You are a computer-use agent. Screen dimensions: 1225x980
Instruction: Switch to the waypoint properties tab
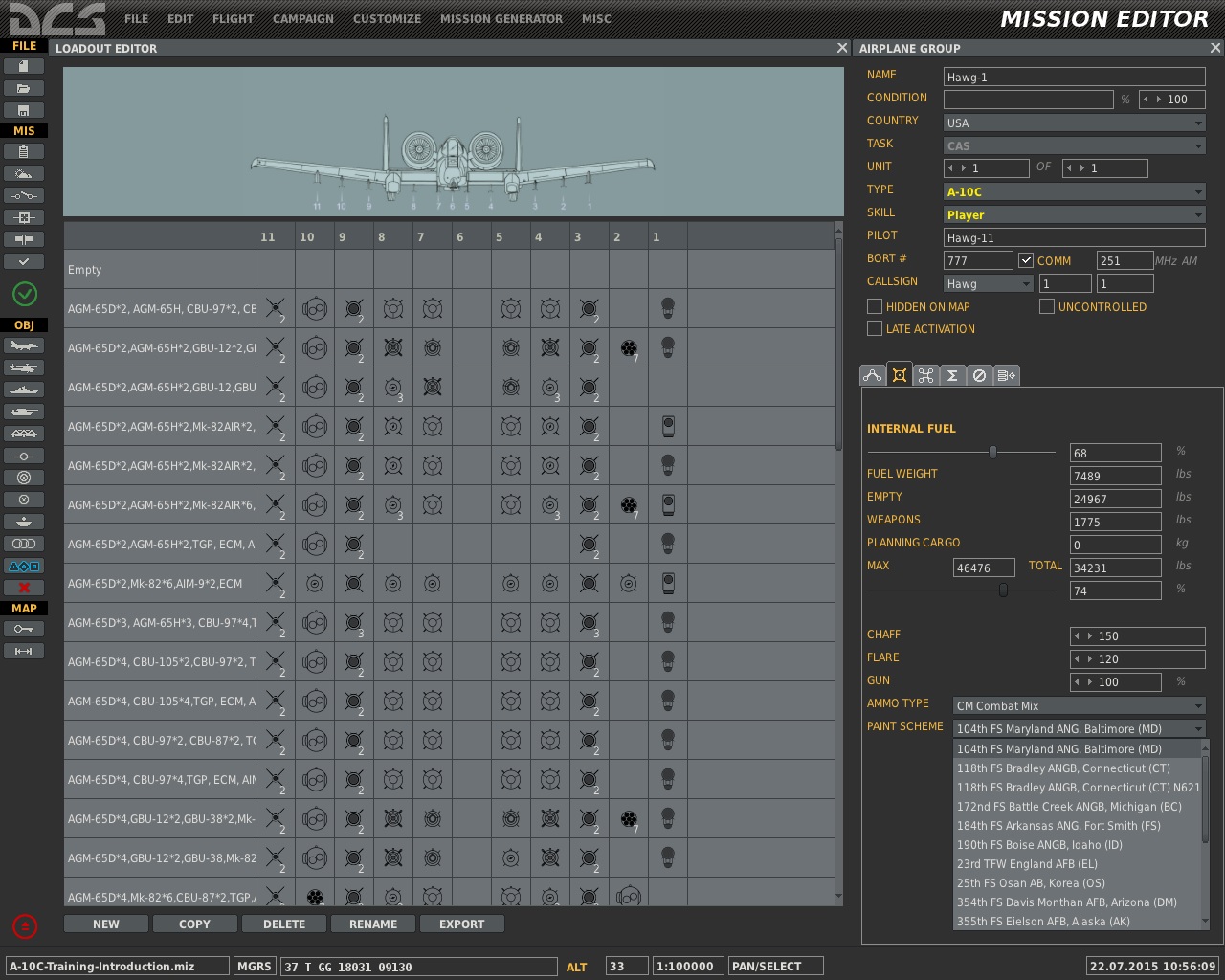coord(1007,375)
